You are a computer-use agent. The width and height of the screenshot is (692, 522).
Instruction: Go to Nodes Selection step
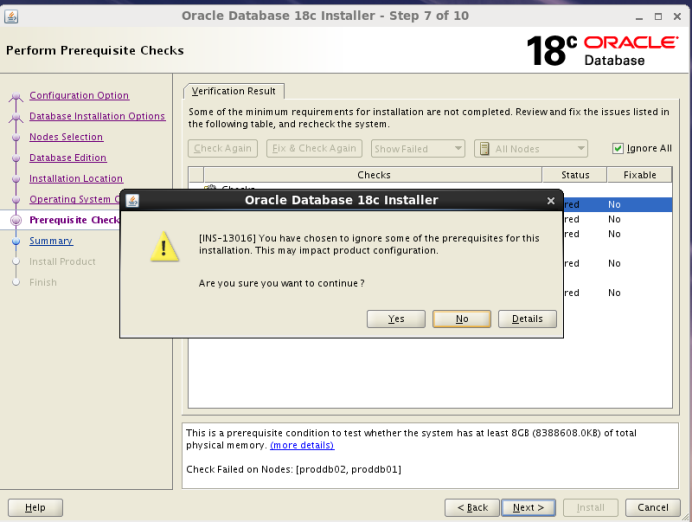click(x=66, y=137)
